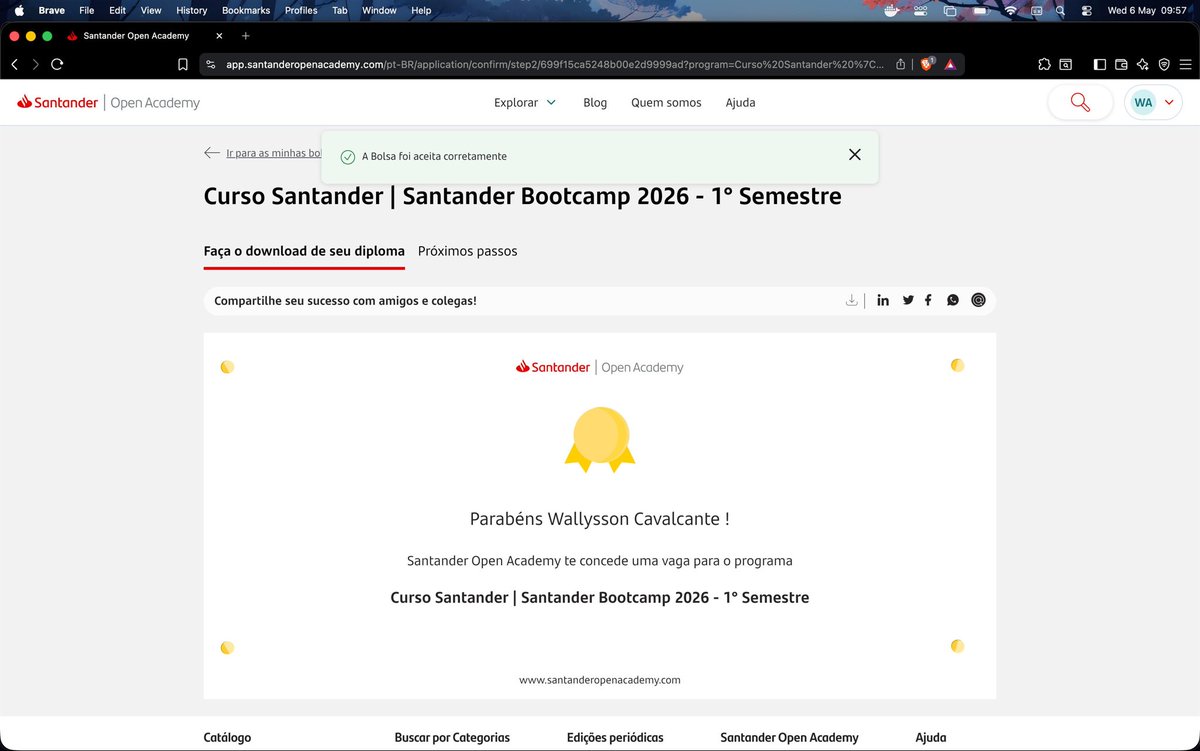The height and width of the screenshot is (751, 1200).
Task: Open Brave hamburger main menu
Action: point(1185,64)
